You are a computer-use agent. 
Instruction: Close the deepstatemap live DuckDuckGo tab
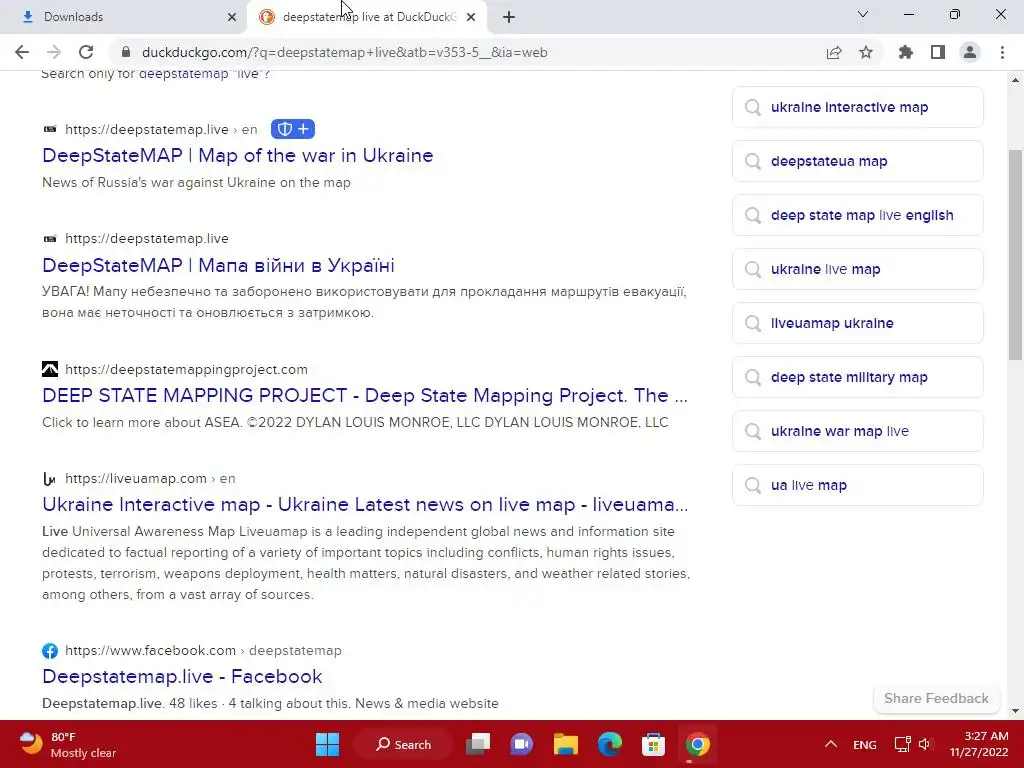click(471, 17)
